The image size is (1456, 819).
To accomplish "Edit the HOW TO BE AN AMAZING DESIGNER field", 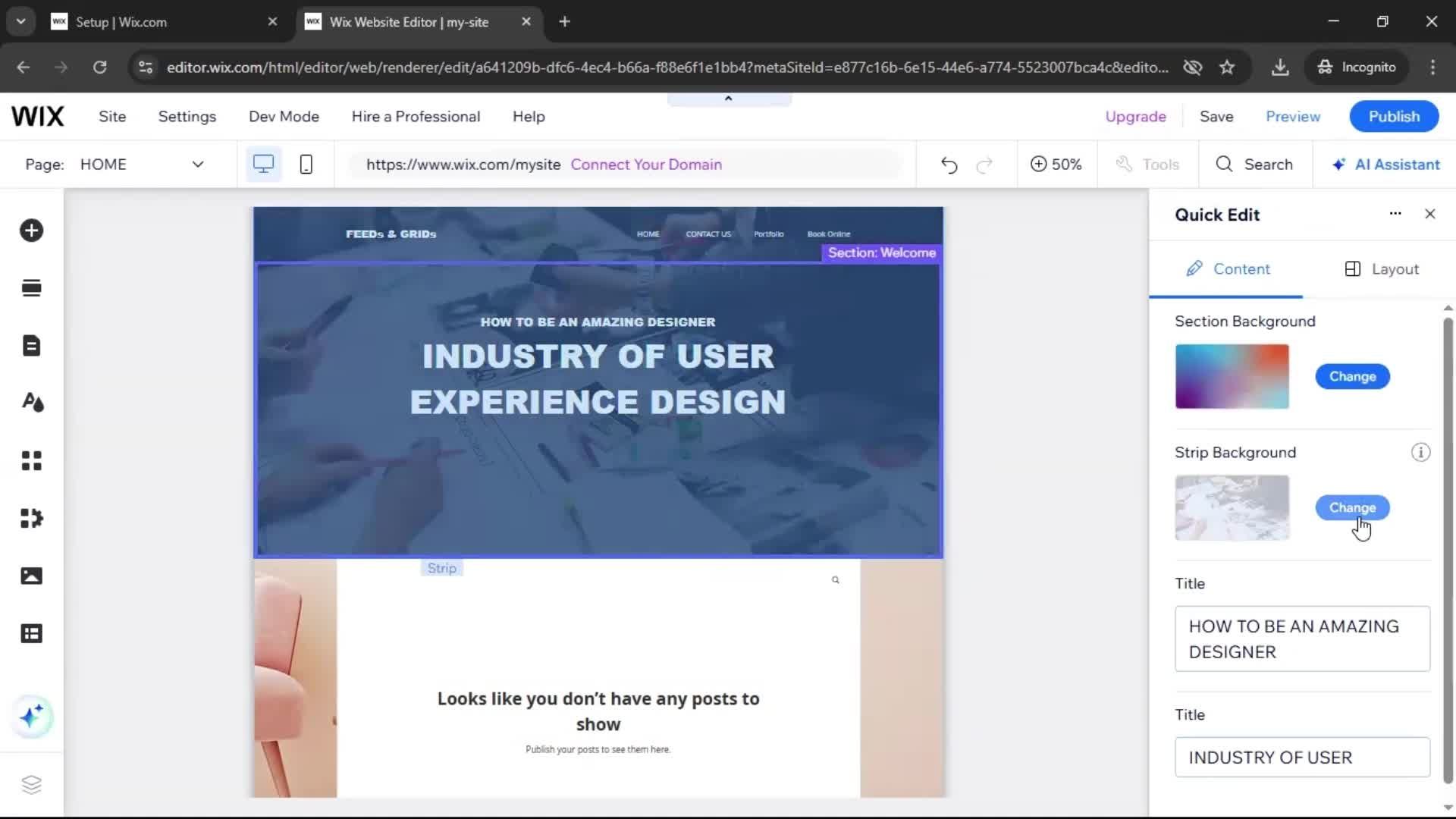I will (x=1302, y=639).
